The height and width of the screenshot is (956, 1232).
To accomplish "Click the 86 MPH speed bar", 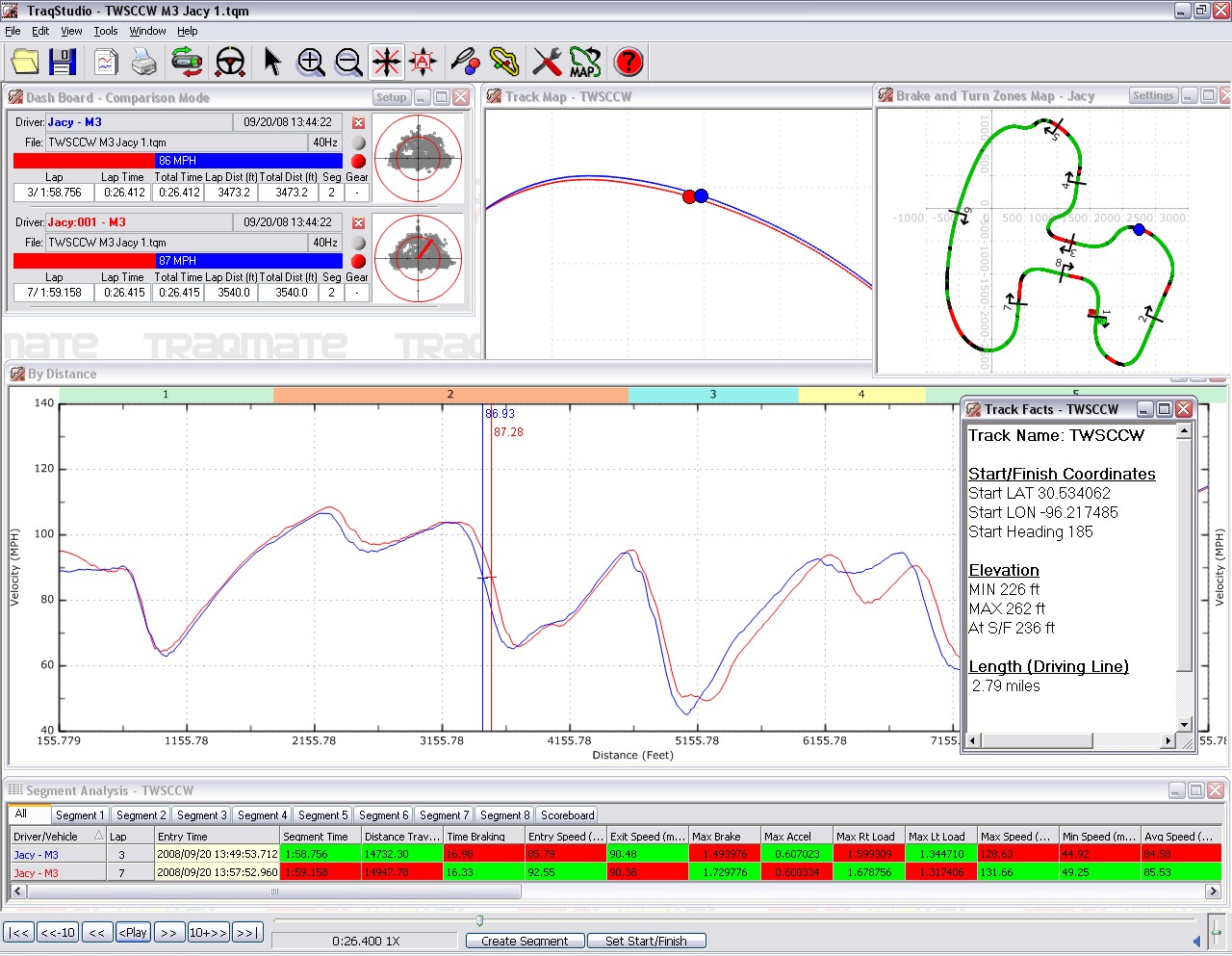I will tap(178, 161).
